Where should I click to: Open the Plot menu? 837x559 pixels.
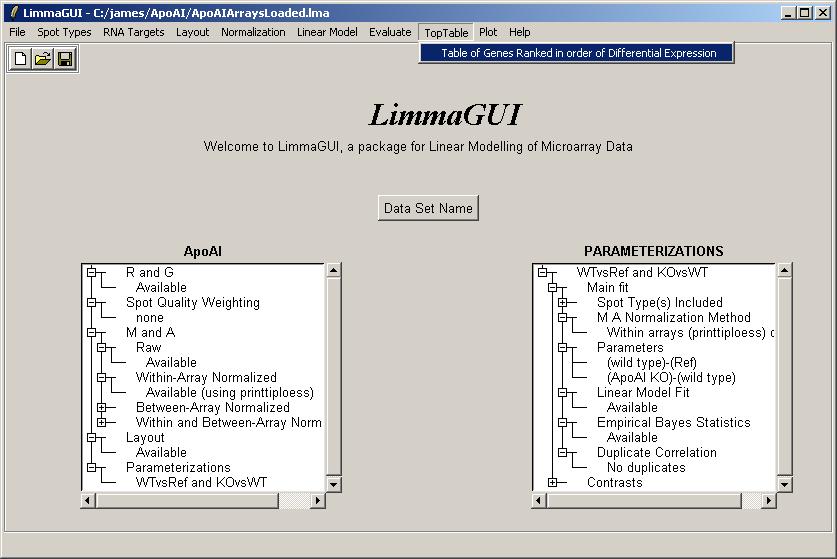[487, 32]
